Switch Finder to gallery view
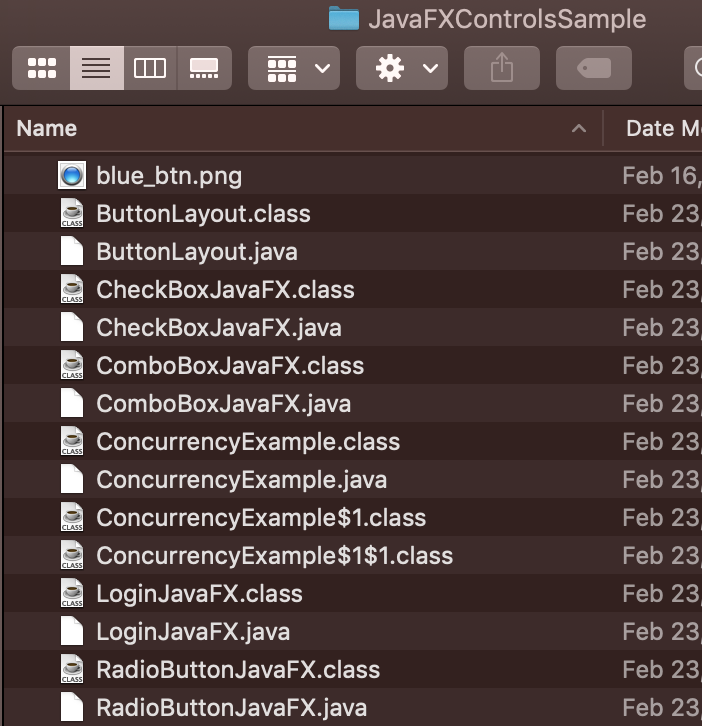The width and height of the screenshot is (702, 726). pos(204,68)
